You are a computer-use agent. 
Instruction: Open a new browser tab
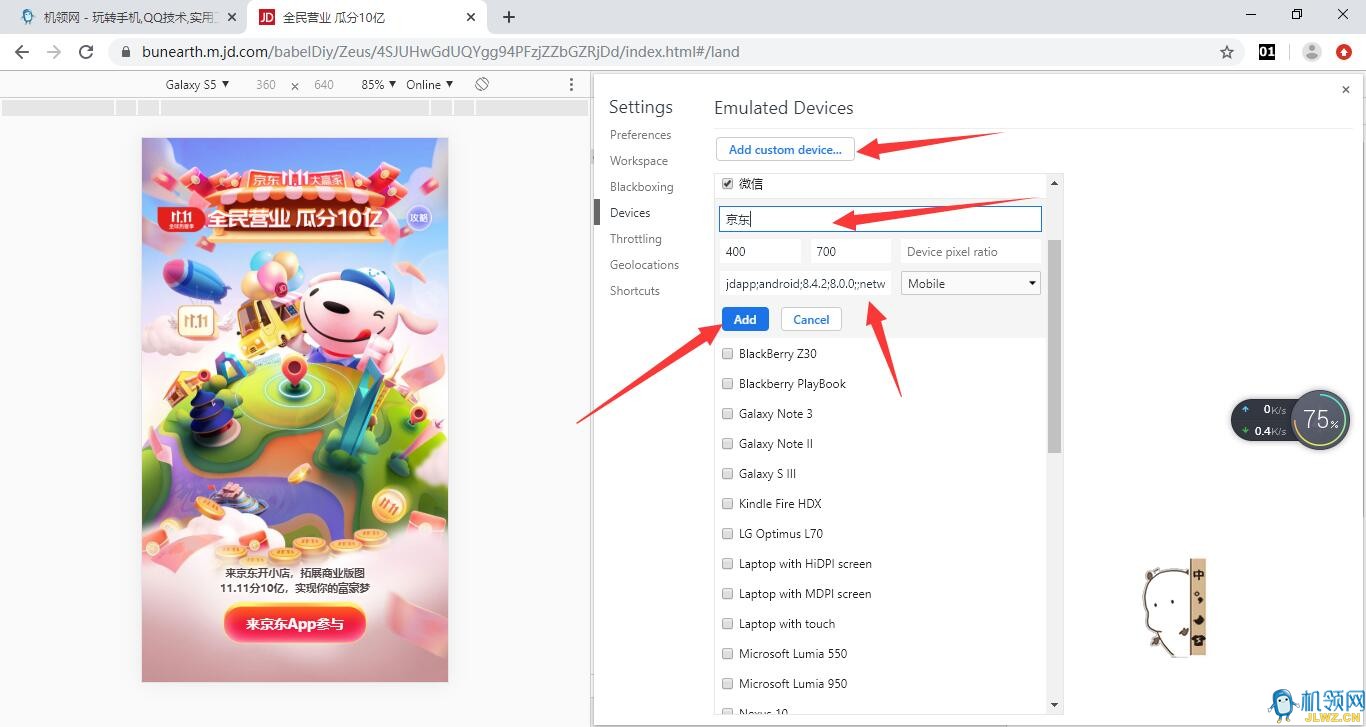[509, 17]
